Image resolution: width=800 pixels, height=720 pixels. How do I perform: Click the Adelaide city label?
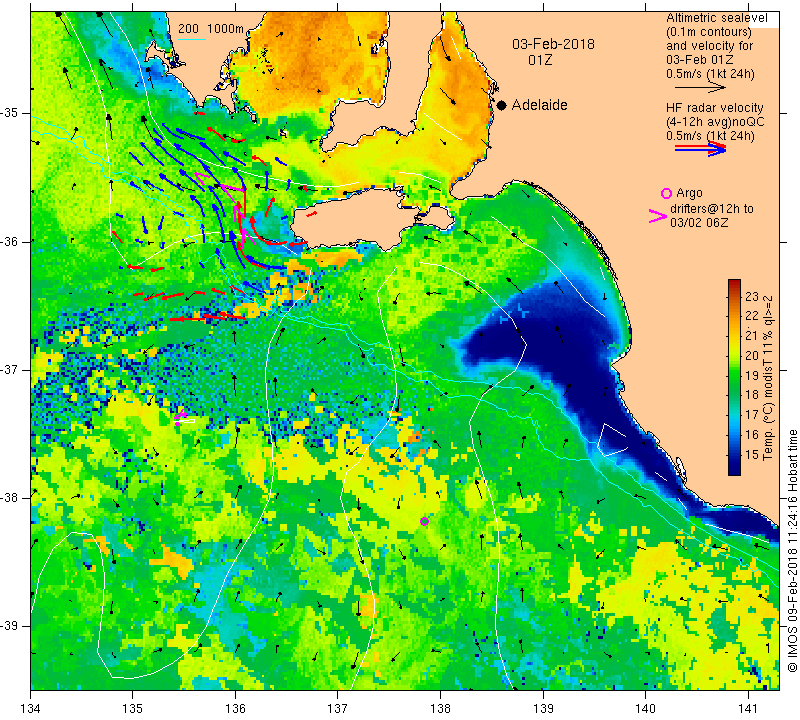tap(539, 105)
